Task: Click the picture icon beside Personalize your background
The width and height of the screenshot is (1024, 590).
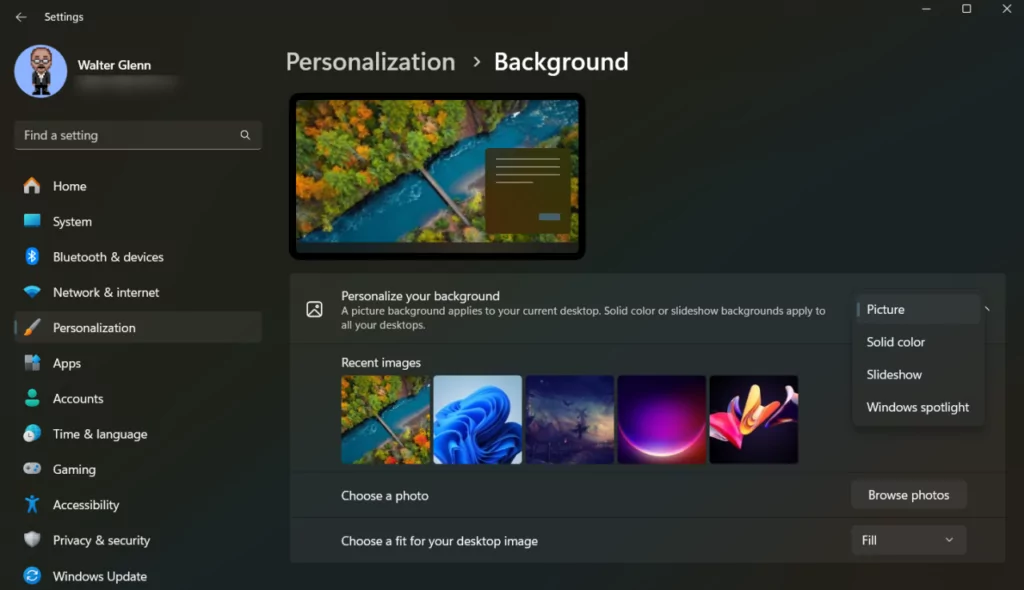Action: click(x=314, y=310)
